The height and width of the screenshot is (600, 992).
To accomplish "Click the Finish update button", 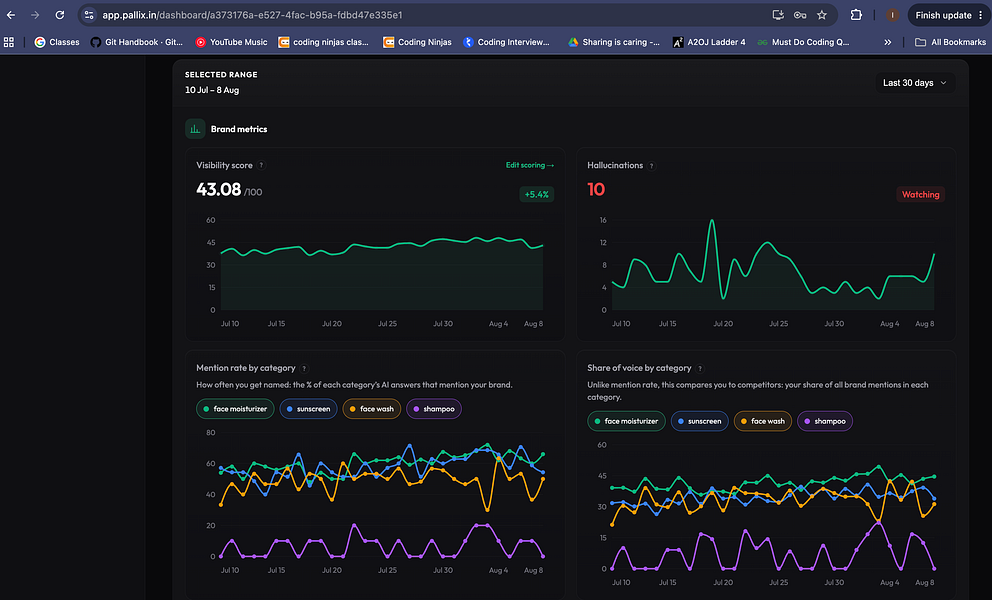I will click(x=943, y=15).
